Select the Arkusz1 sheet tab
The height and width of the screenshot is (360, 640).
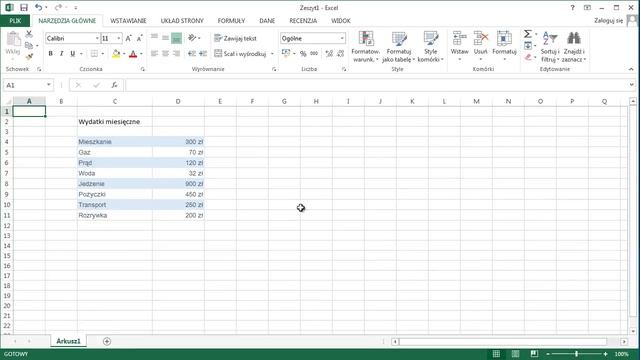pyautogui.click(x=69, y=341)
